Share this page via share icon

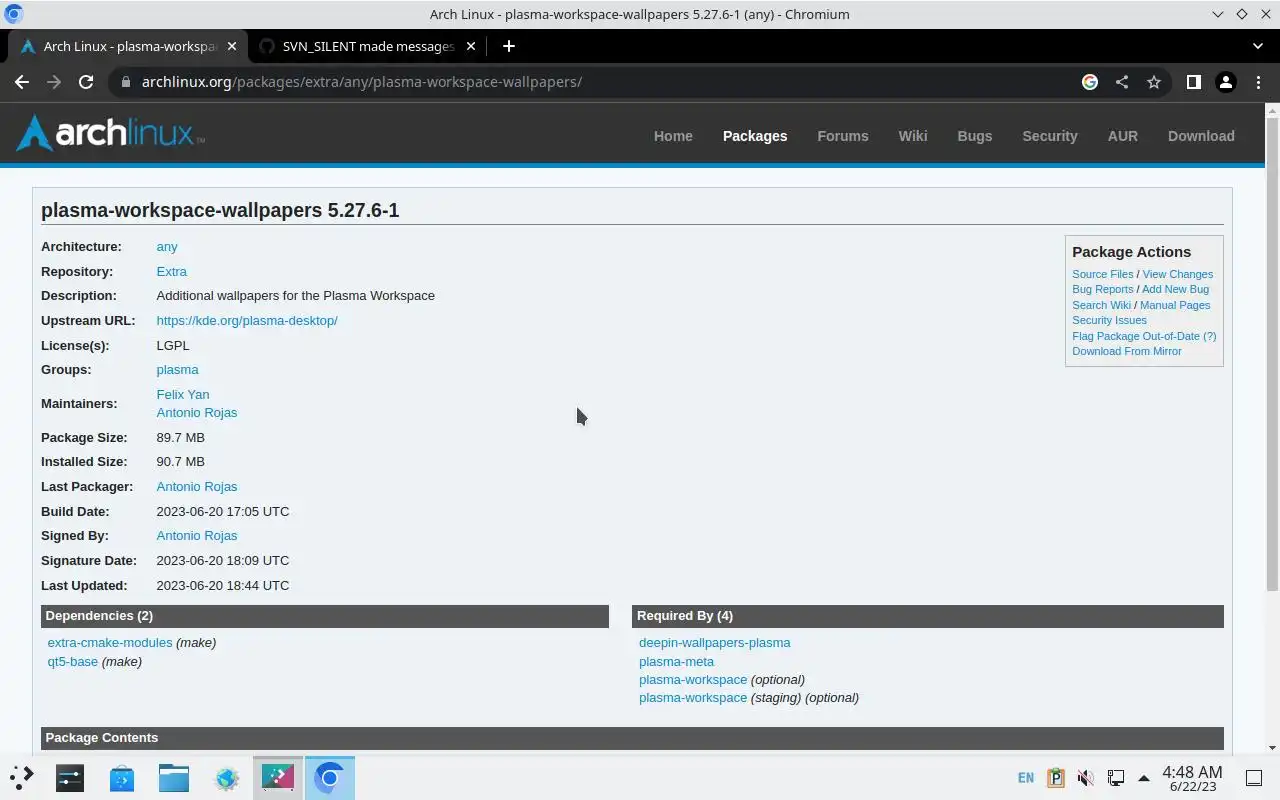[1122, 82]
